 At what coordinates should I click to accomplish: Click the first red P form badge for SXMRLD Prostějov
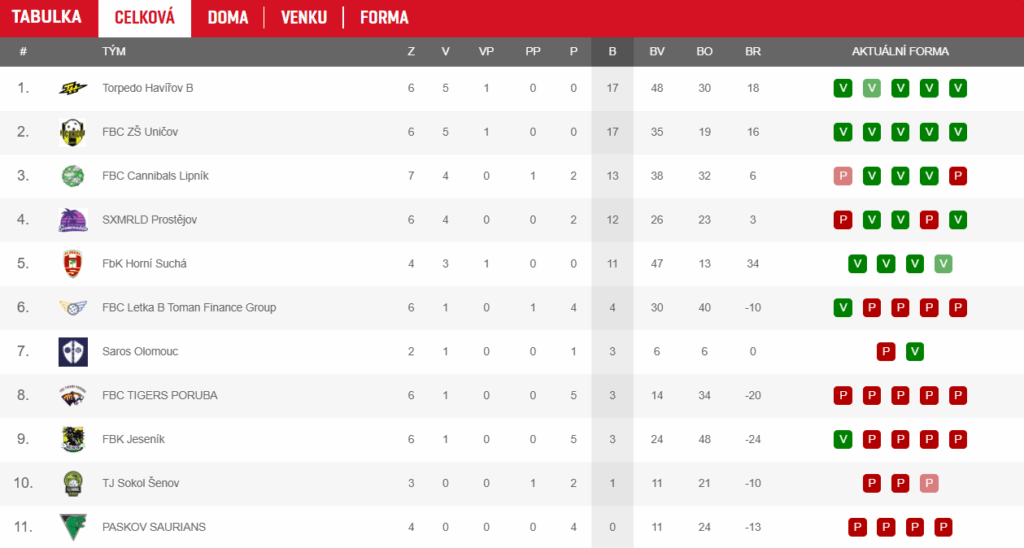point(843,220)
